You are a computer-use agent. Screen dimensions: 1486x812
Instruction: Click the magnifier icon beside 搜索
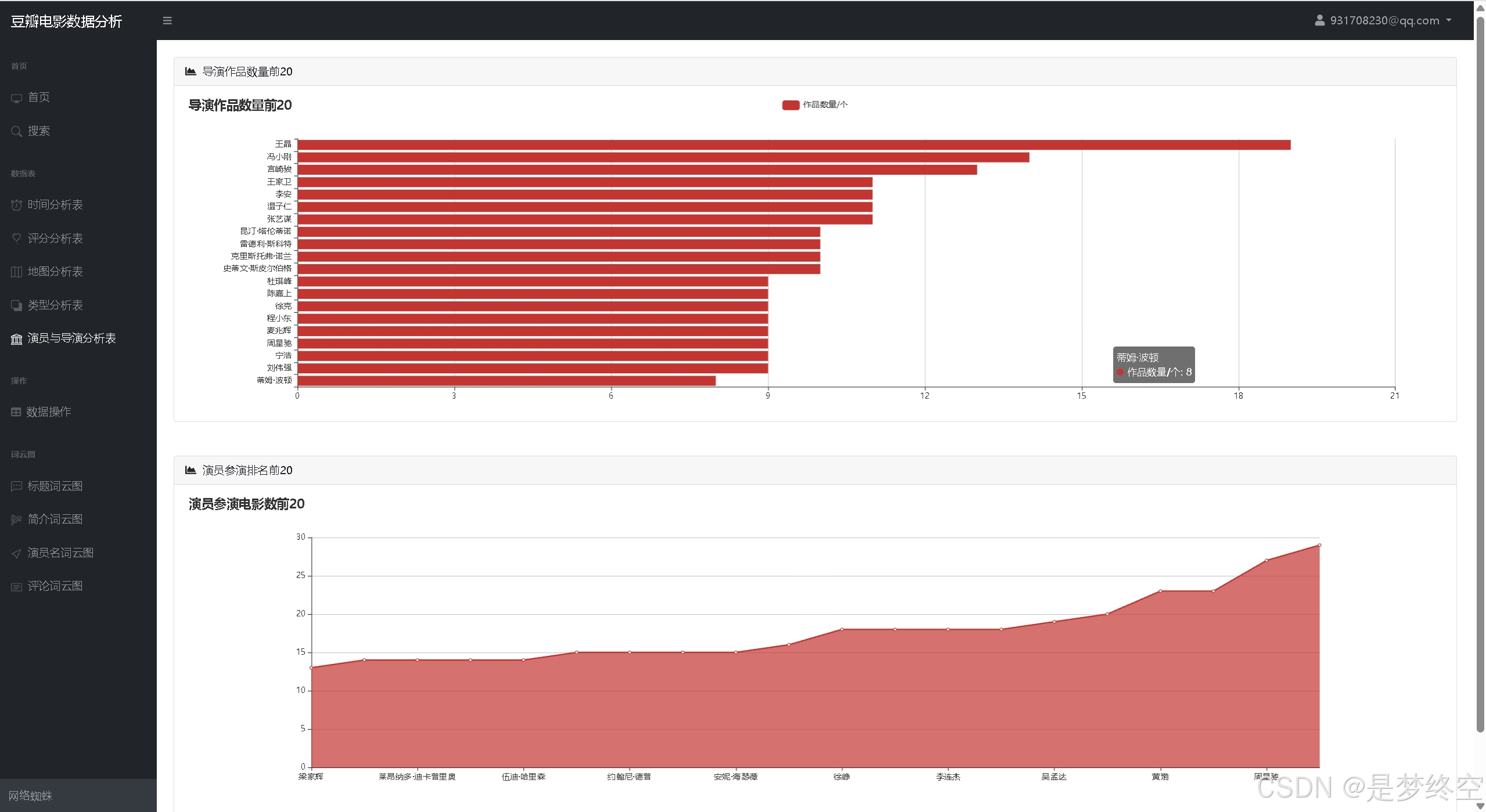pos(16,132)
